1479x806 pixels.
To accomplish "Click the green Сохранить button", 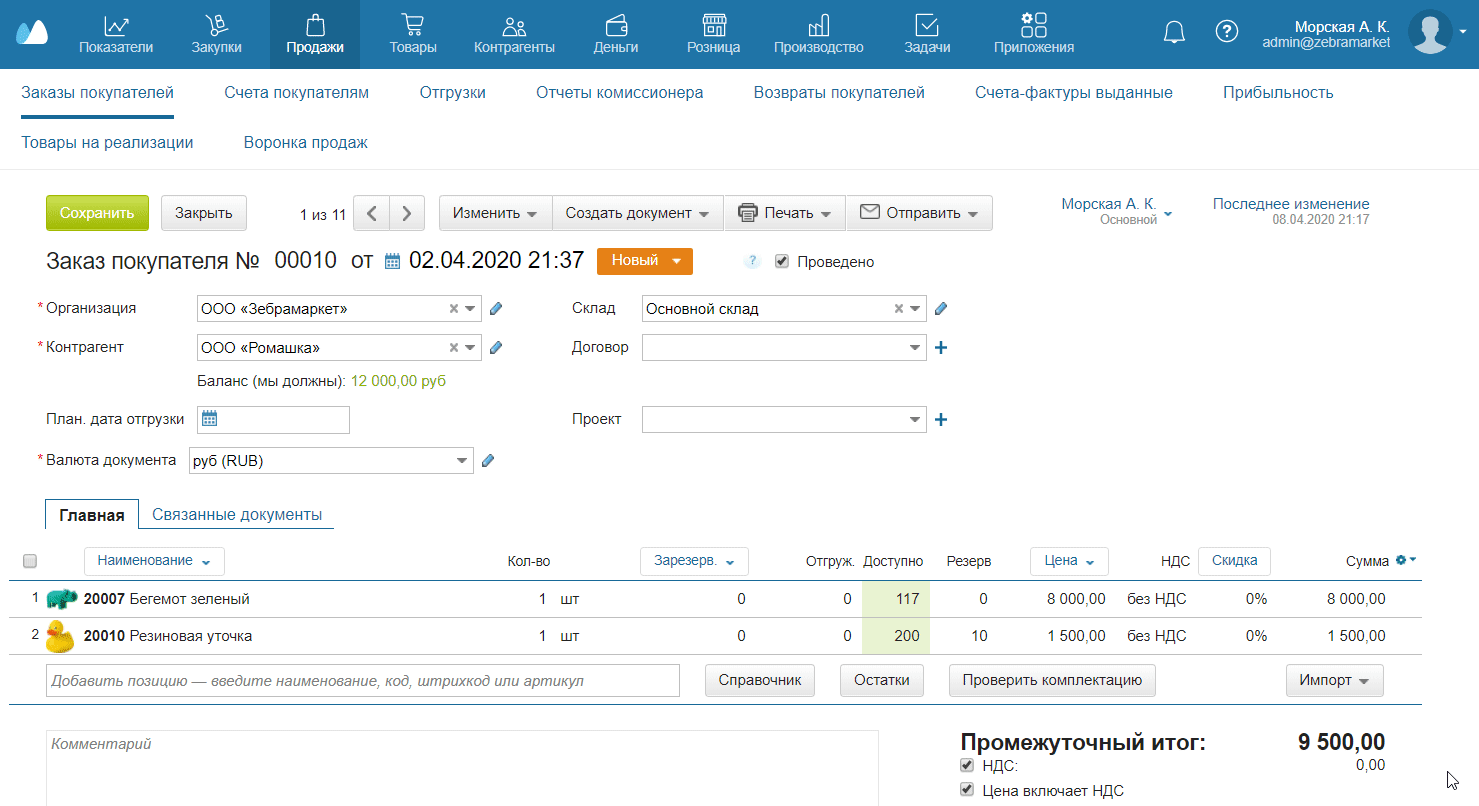I will coord(97,213).
